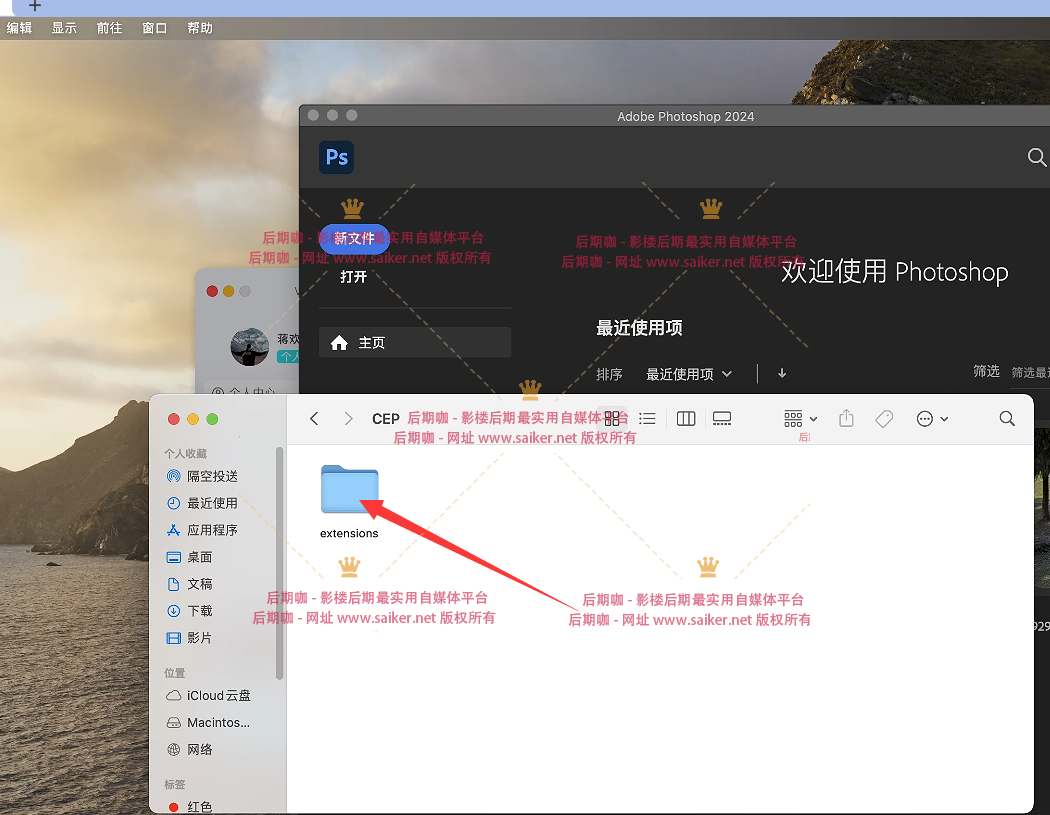1050x815 pixels.
Task: Click the 欢迎使用 Photoshop heading
Action: (x=895, y=272)
